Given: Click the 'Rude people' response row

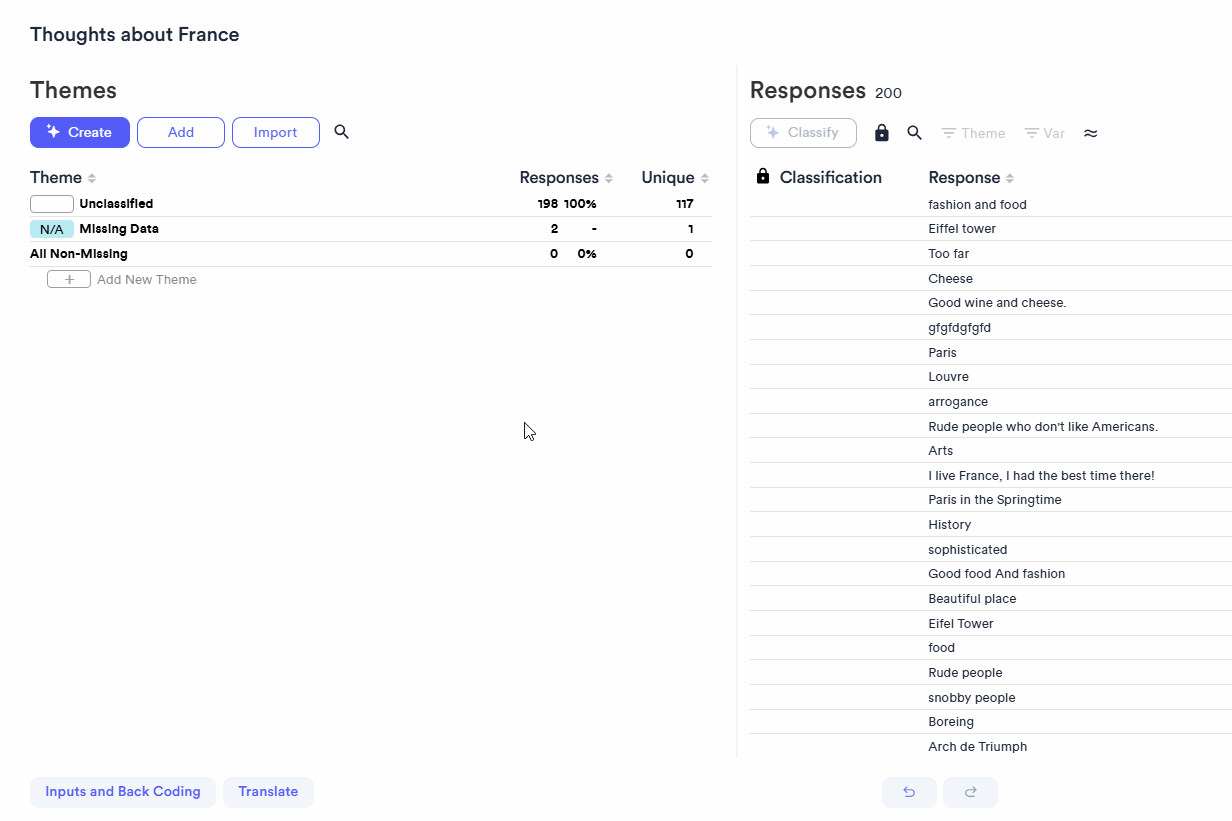Looking at the screenshot, I should tap(991, 673).
